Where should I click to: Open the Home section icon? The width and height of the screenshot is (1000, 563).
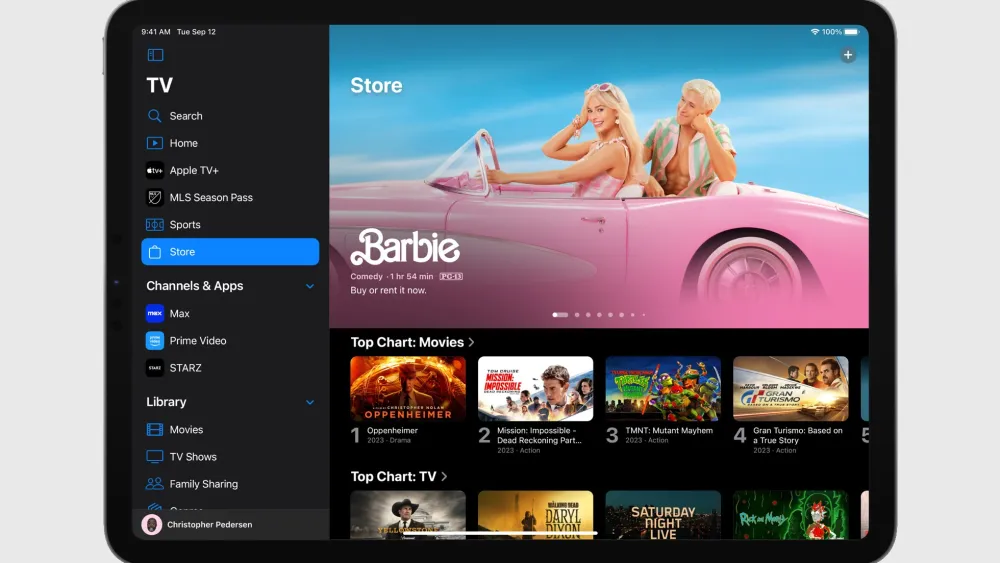point(155,143)
